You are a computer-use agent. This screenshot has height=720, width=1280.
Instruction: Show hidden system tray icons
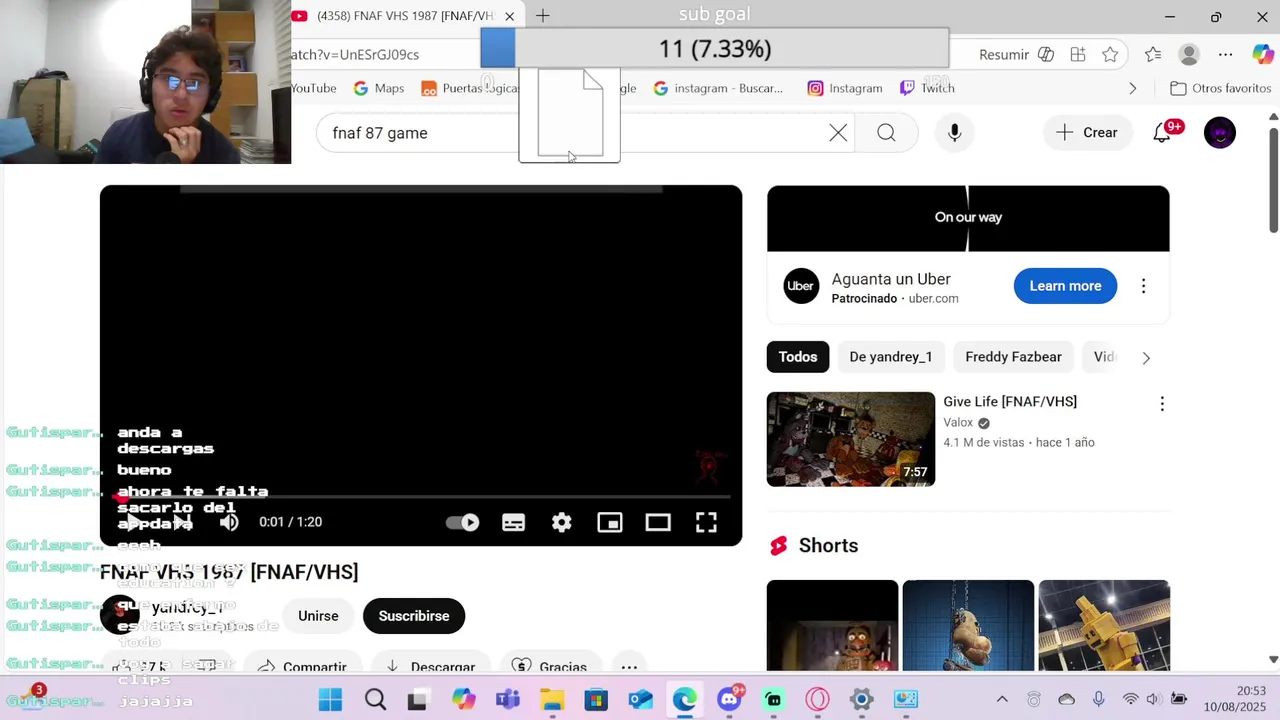(1002, 699)
